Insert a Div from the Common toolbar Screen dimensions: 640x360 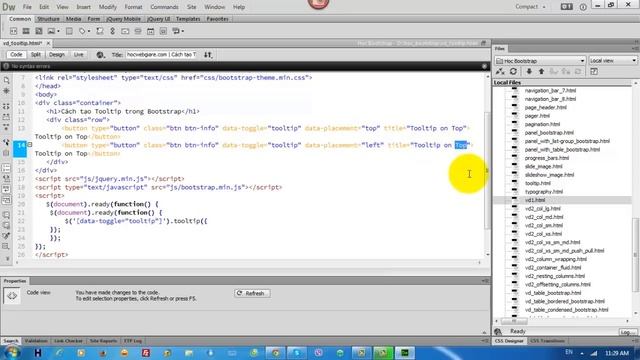click(x=13, y=31)
